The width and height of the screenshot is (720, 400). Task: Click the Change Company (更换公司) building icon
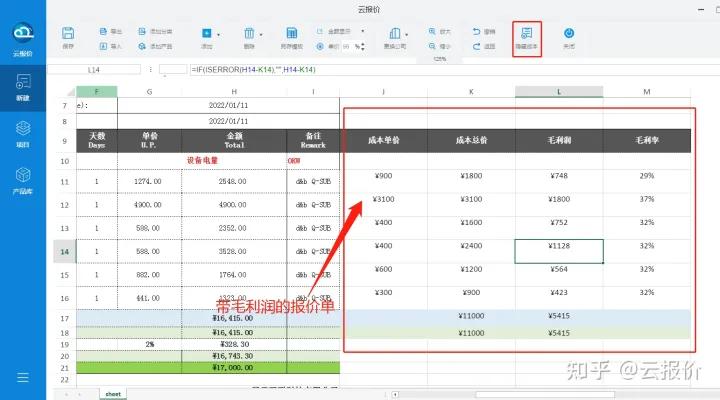[x=394, y=33]
